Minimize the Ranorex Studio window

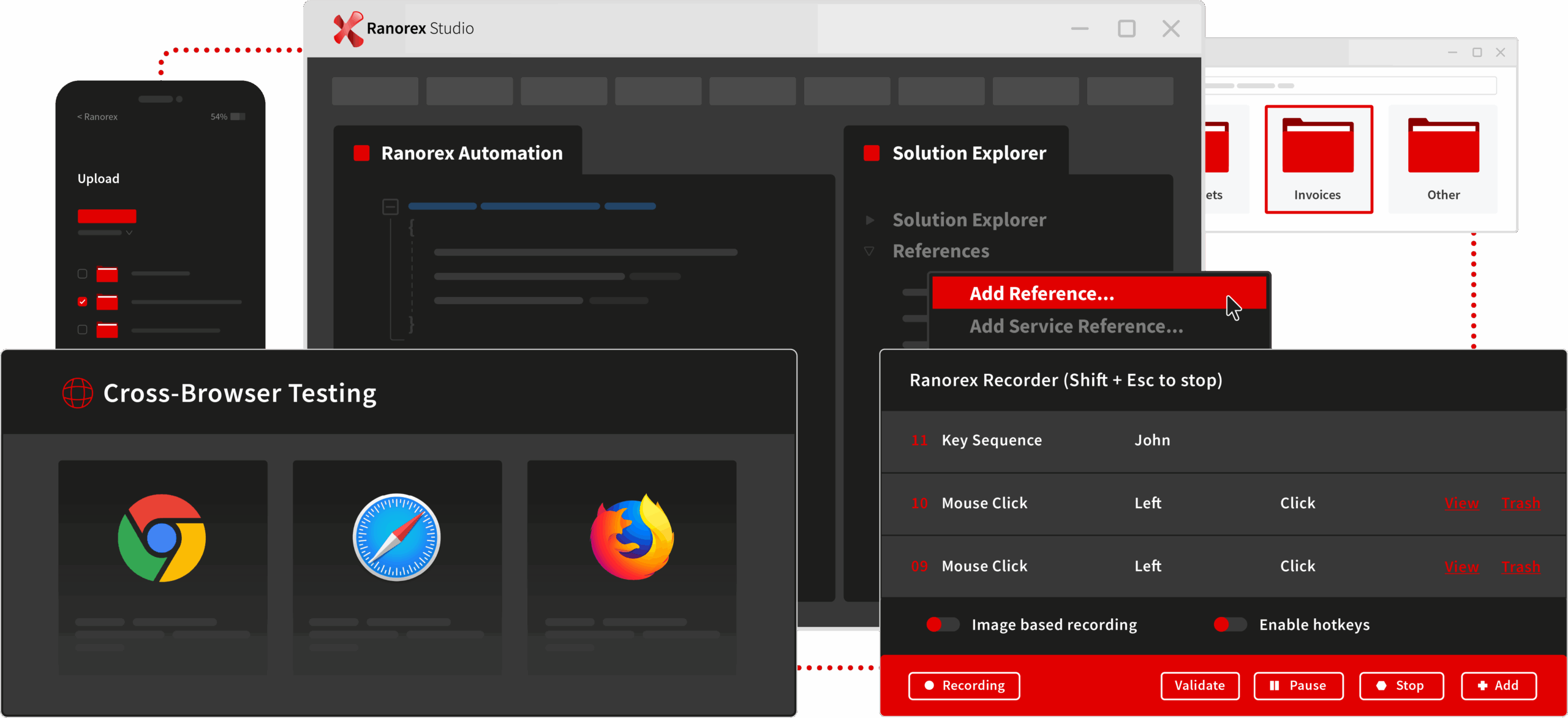tap(1080, 29)
